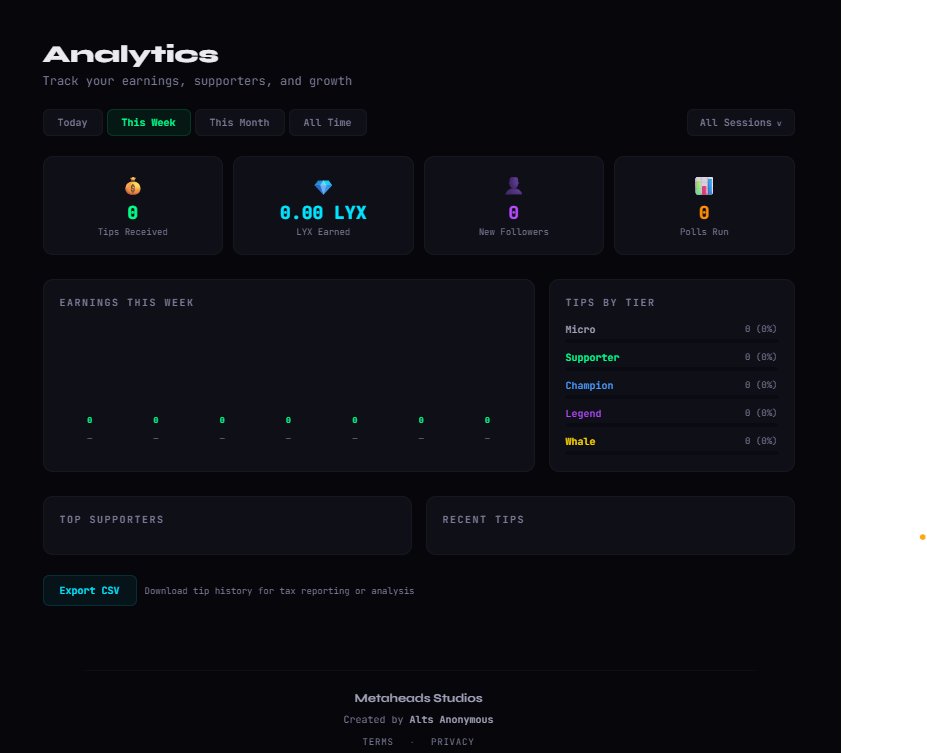Click the Legend tier 0 (0%) value
The width and height of the screenshot is (927, 753).
pyautogui.click(x=760, y=413)
